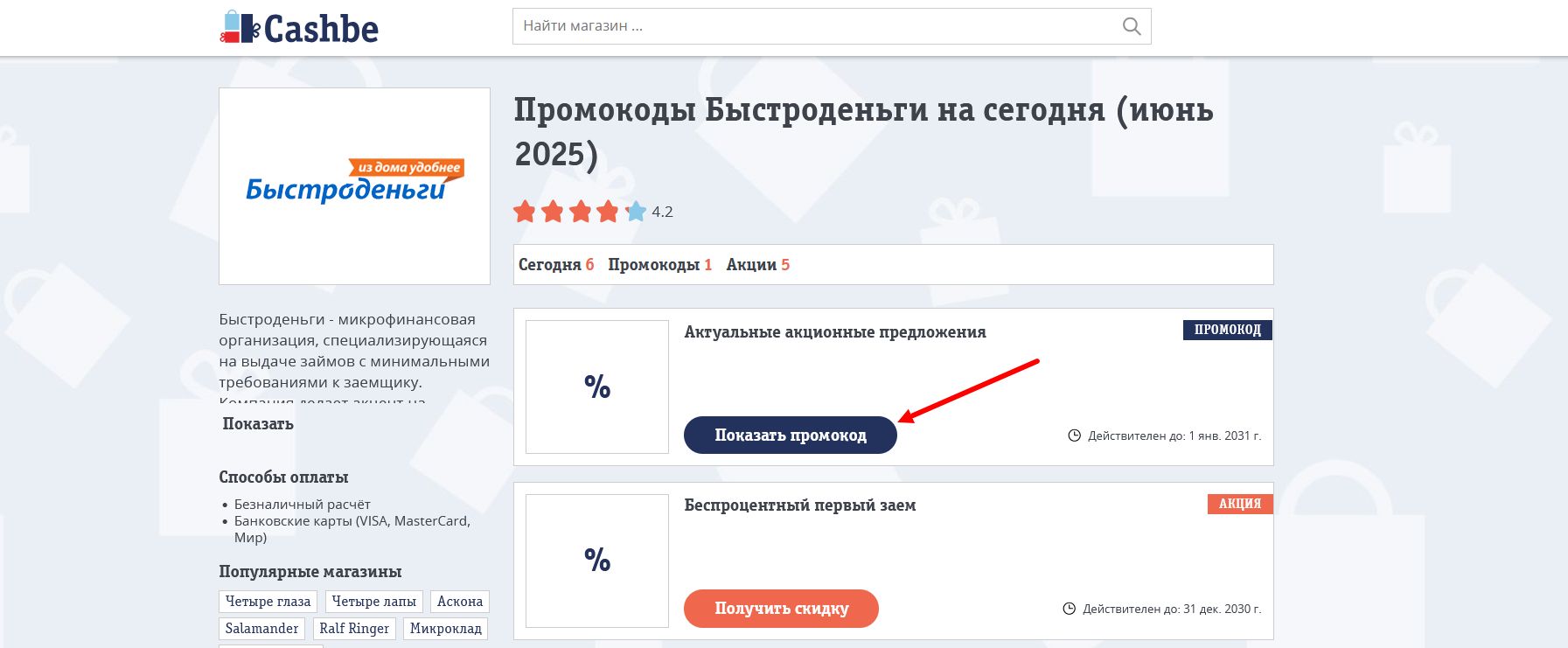
Task: Click the ПРОМОКОД badge
Action: 1228,330
